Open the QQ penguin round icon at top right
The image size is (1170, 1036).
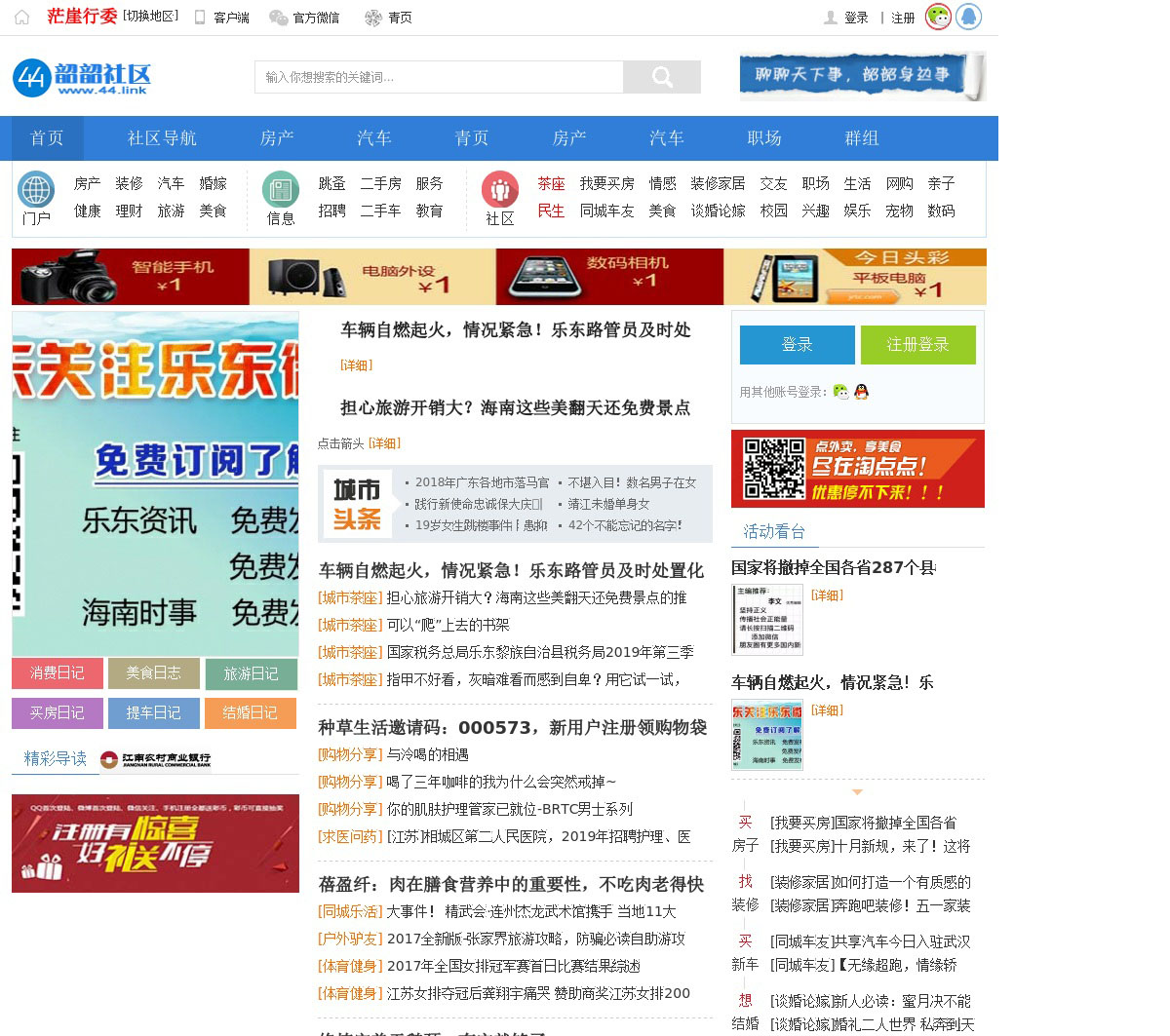click(968, 17)
